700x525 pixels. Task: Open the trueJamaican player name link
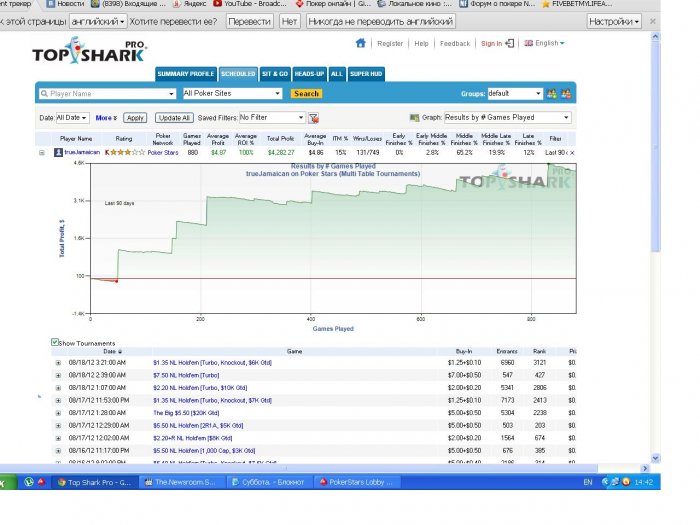(x=82, y=152)
